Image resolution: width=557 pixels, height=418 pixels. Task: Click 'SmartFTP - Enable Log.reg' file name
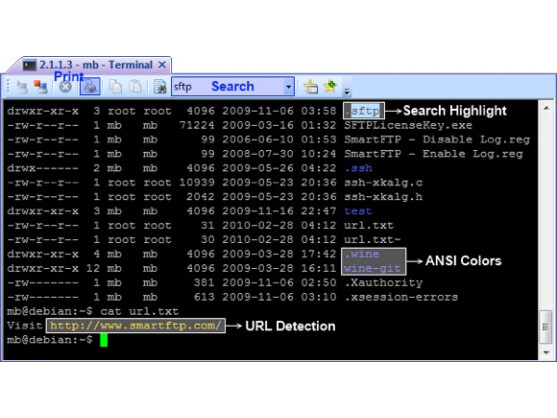point(433,154)
